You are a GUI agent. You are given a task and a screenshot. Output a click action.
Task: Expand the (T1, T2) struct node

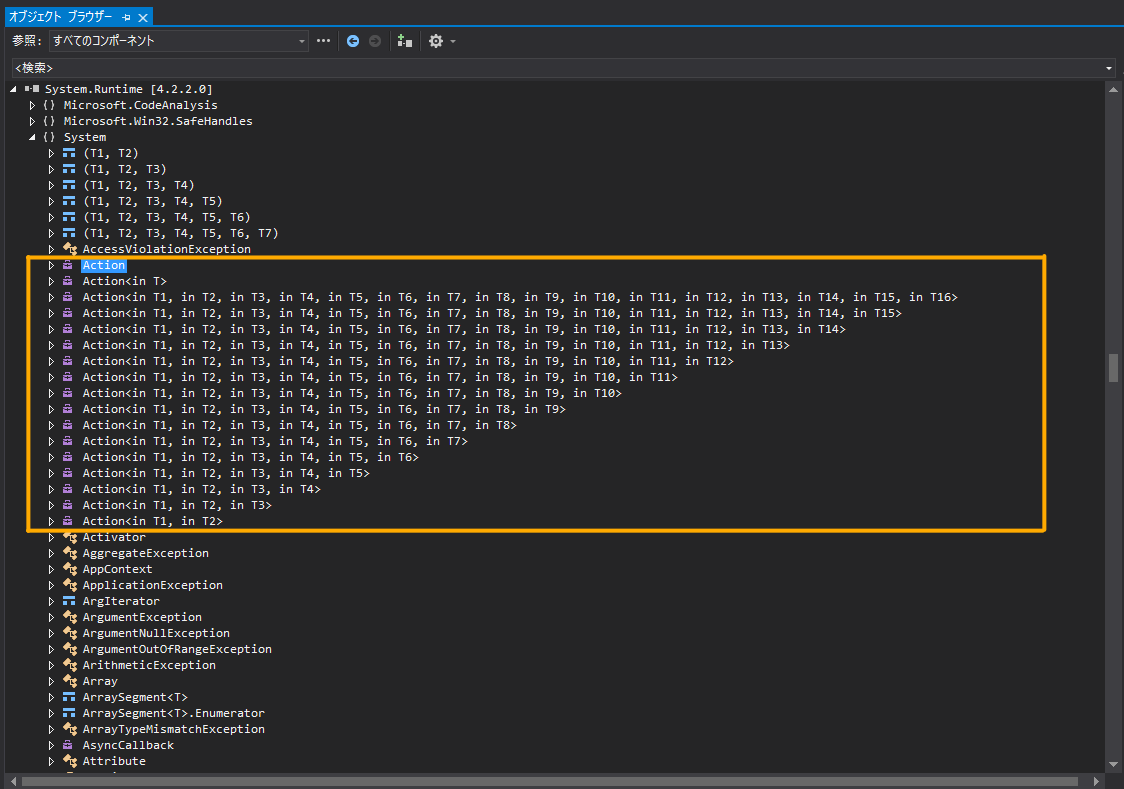pyautogui.click(x=51, y=153)
